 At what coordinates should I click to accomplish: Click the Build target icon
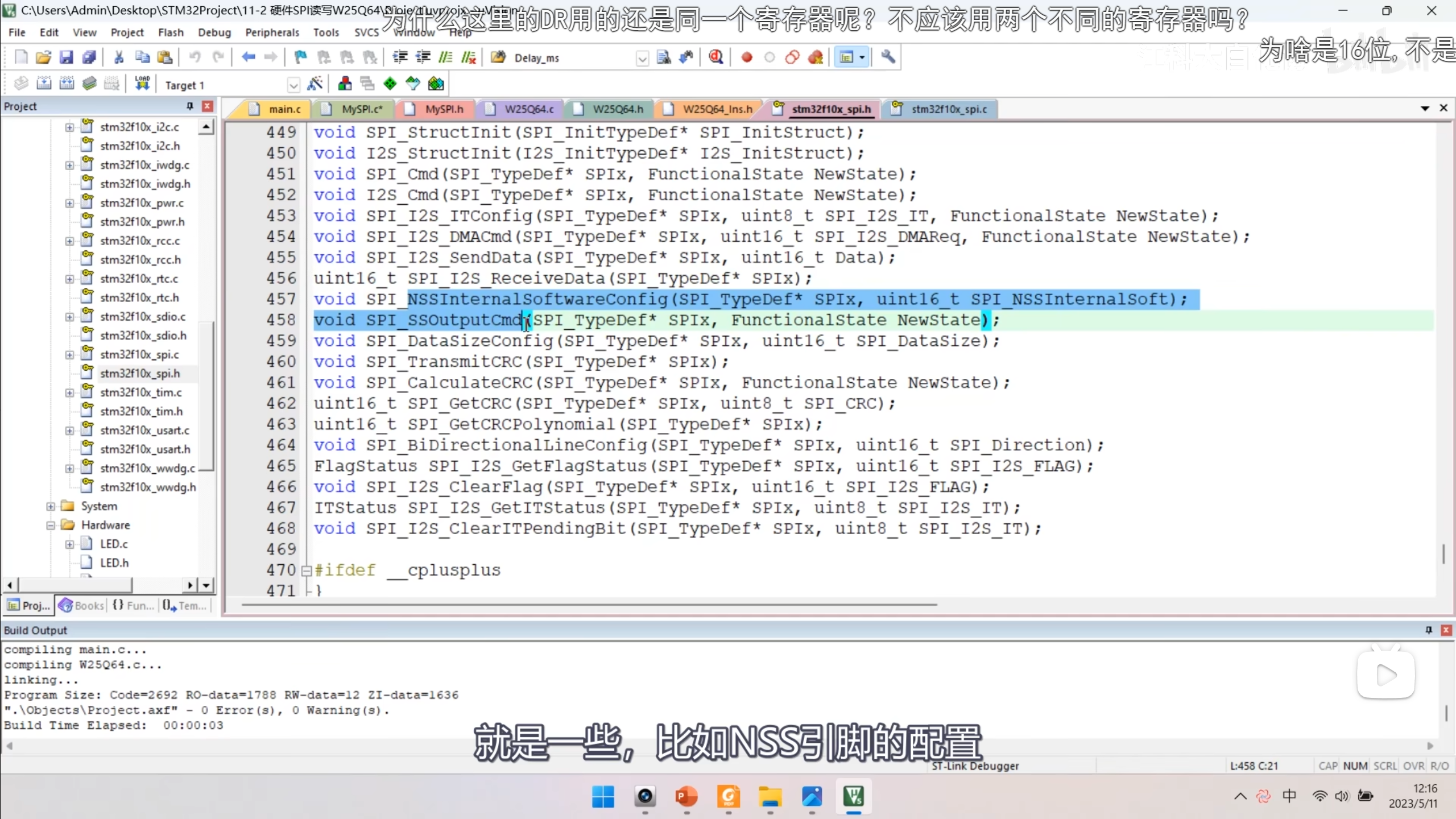(x=44, y=84)
